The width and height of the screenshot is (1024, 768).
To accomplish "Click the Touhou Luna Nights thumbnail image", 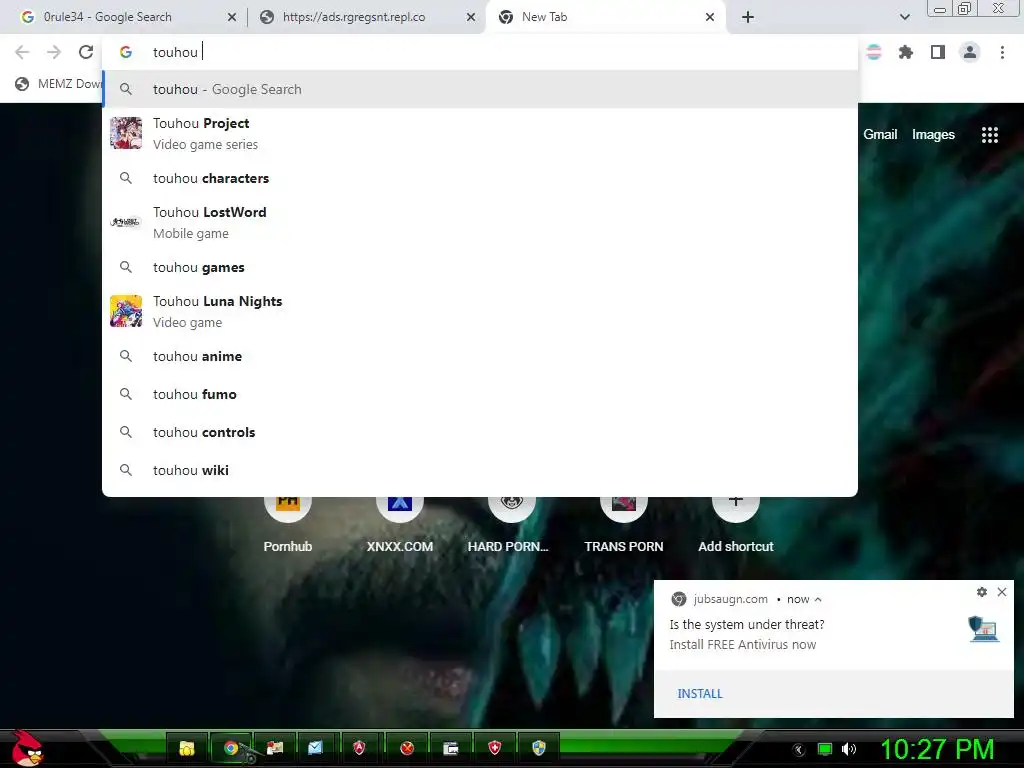I will click(126, 311).
